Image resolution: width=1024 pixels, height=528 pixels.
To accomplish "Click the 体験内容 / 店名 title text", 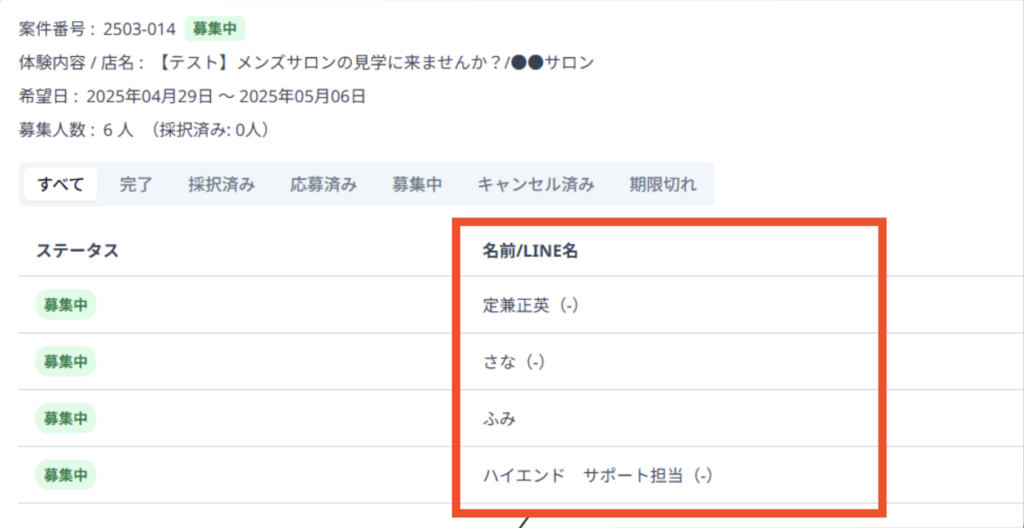I will [x=376, y=63].
